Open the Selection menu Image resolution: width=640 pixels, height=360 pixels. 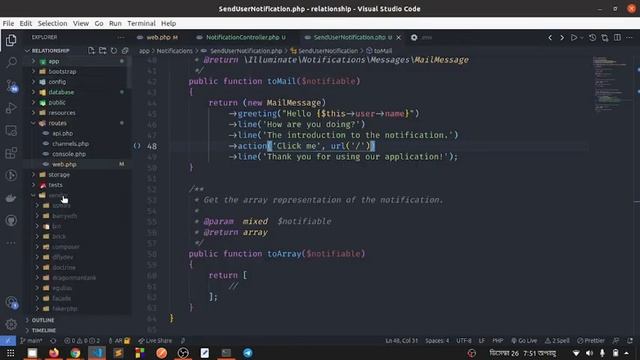point(52,23)
